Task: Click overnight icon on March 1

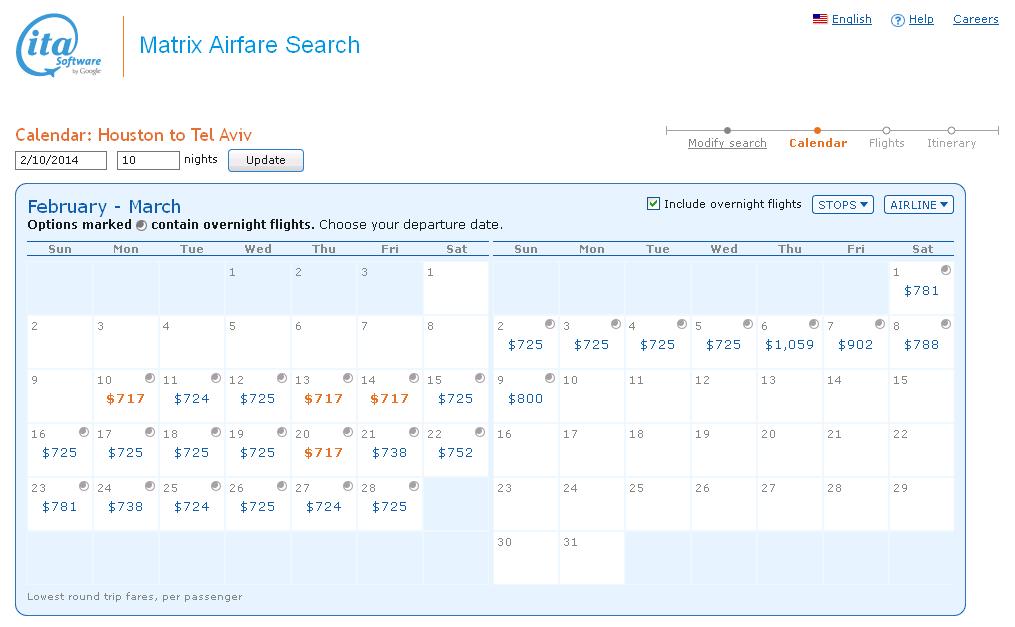Action: pyautogui.click(x=946, y=270)
